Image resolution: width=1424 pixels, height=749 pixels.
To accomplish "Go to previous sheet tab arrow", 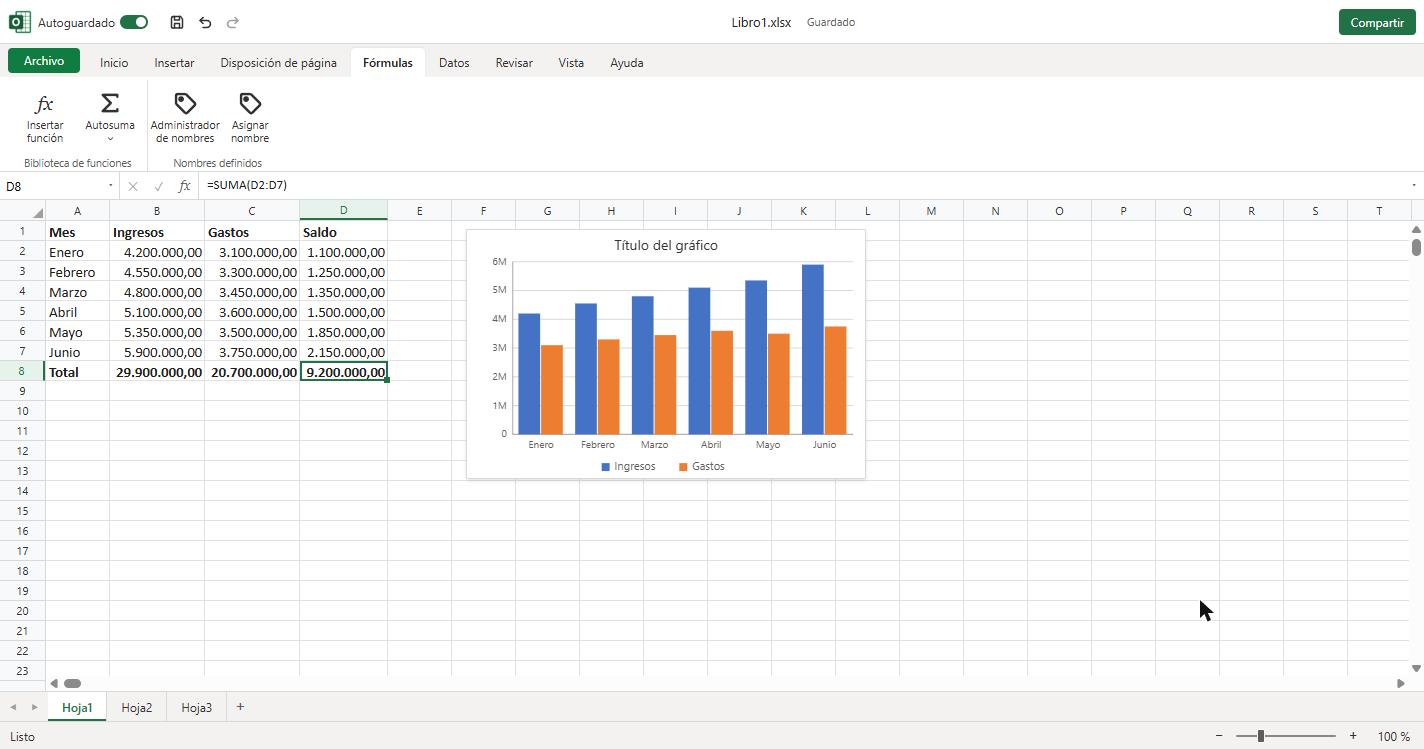I will [x=13, y=707].
